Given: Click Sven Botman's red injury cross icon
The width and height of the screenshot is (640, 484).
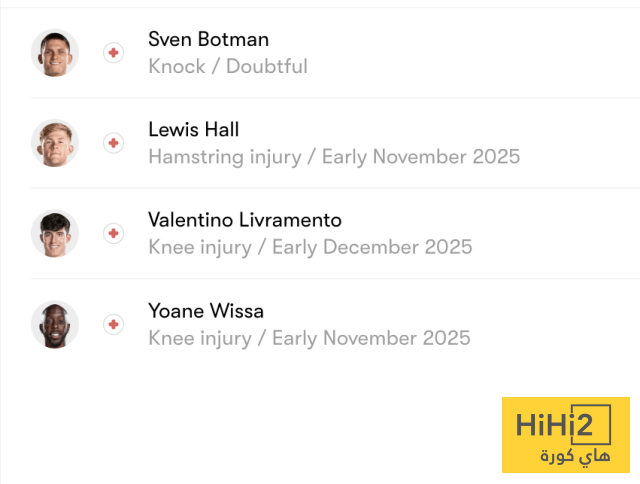Looking at the screenshot, I should tap(114, 53).
